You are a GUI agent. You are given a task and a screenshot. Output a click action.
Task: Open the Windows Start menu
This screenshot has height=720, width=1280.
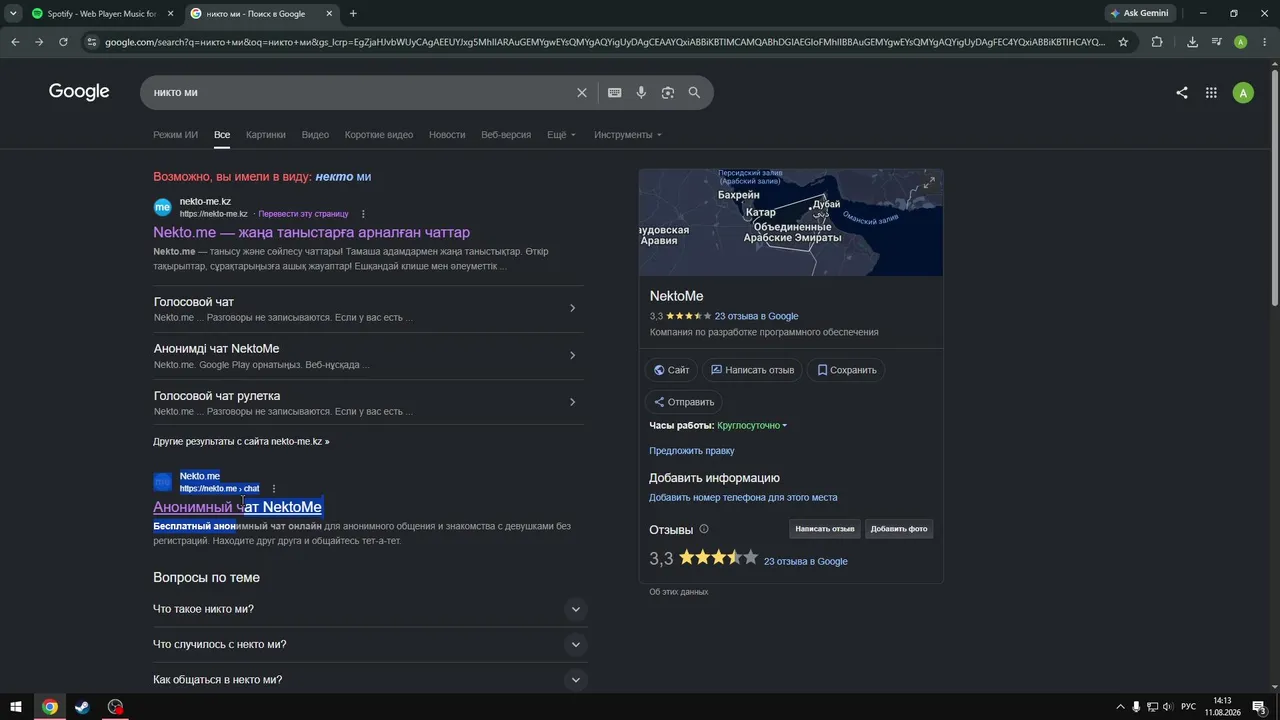[x=16, y=707]
